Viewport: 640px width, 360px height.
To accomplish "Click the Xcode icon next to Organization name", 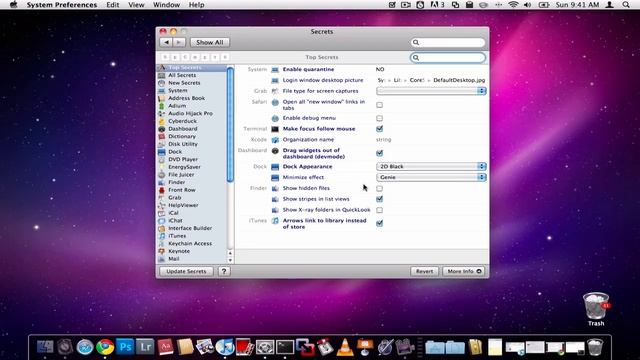I will click(x=275, y=140).
